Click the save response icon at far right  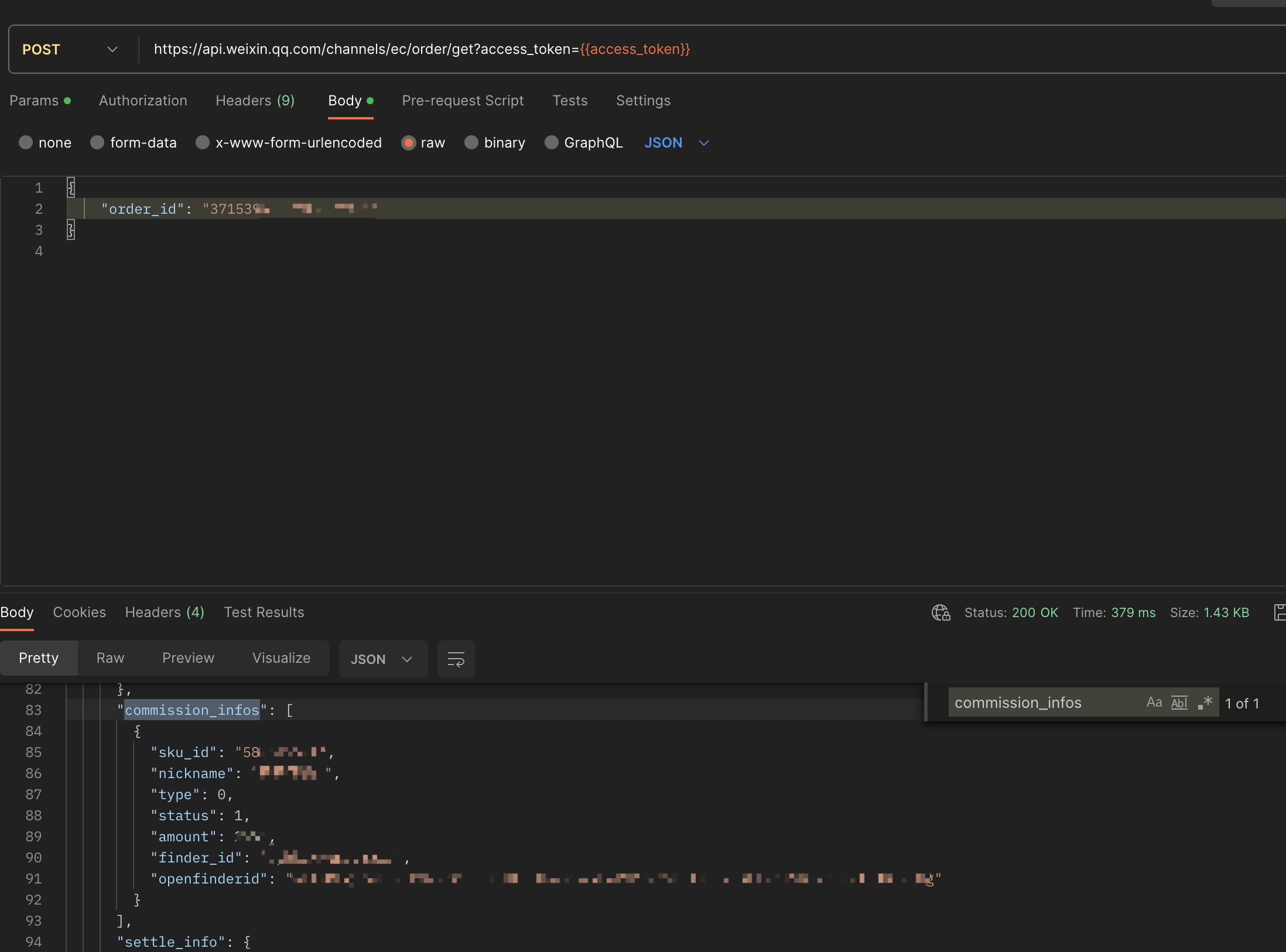[x=1280, y=612]
